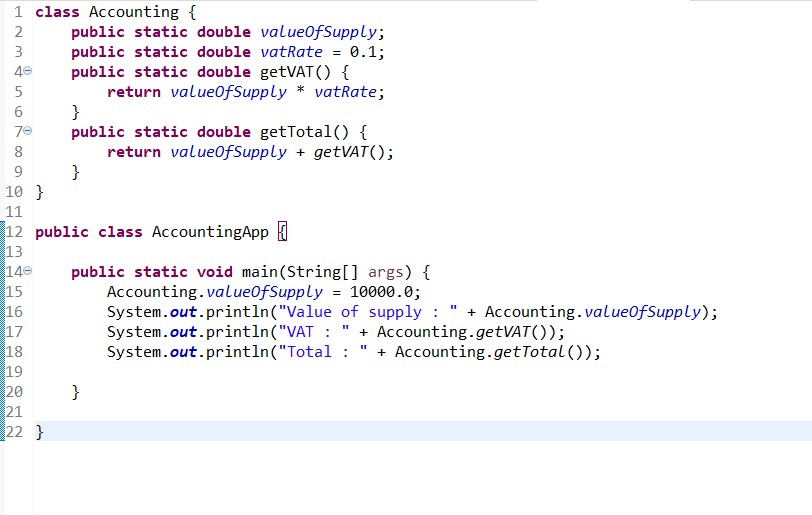Click vatRate on line 5
812x515 pixels.
coord(345,92)
